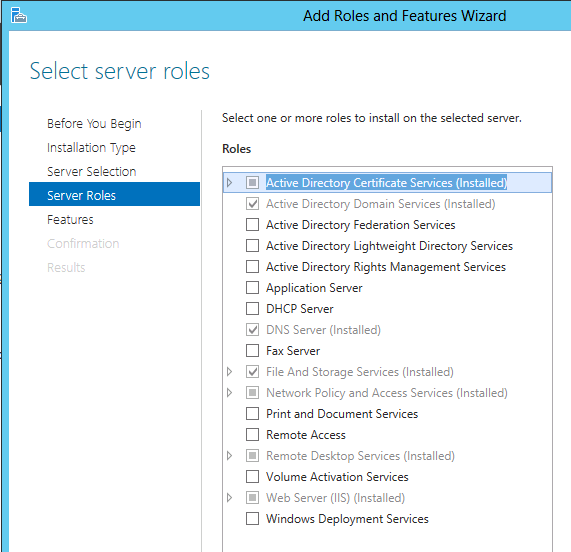Viewport: 571px width, 552px height.
Task: Enable the DHCP Server checkbox
Action: tap(252, 309)
